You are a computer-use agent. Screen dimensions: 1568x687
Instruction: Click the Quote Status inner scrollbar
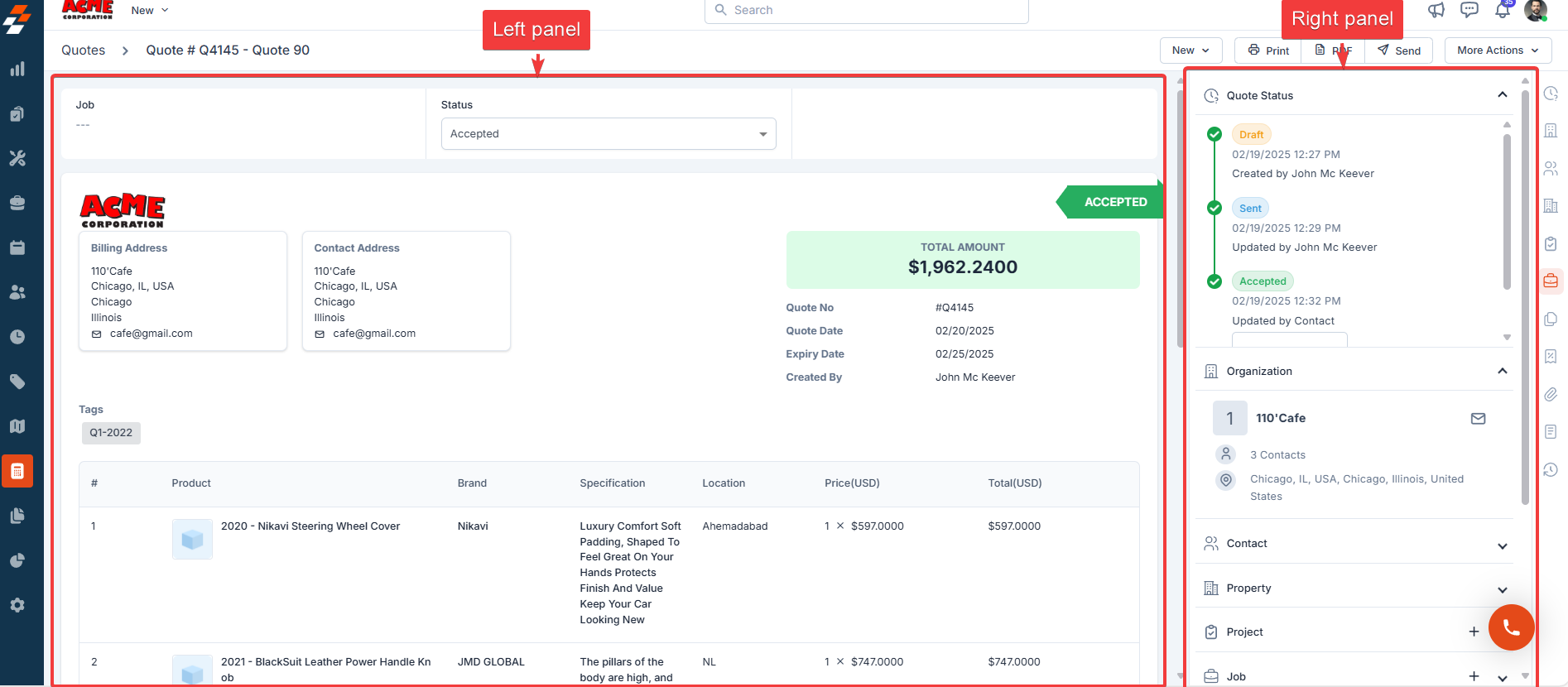[x=1507, y=211]
